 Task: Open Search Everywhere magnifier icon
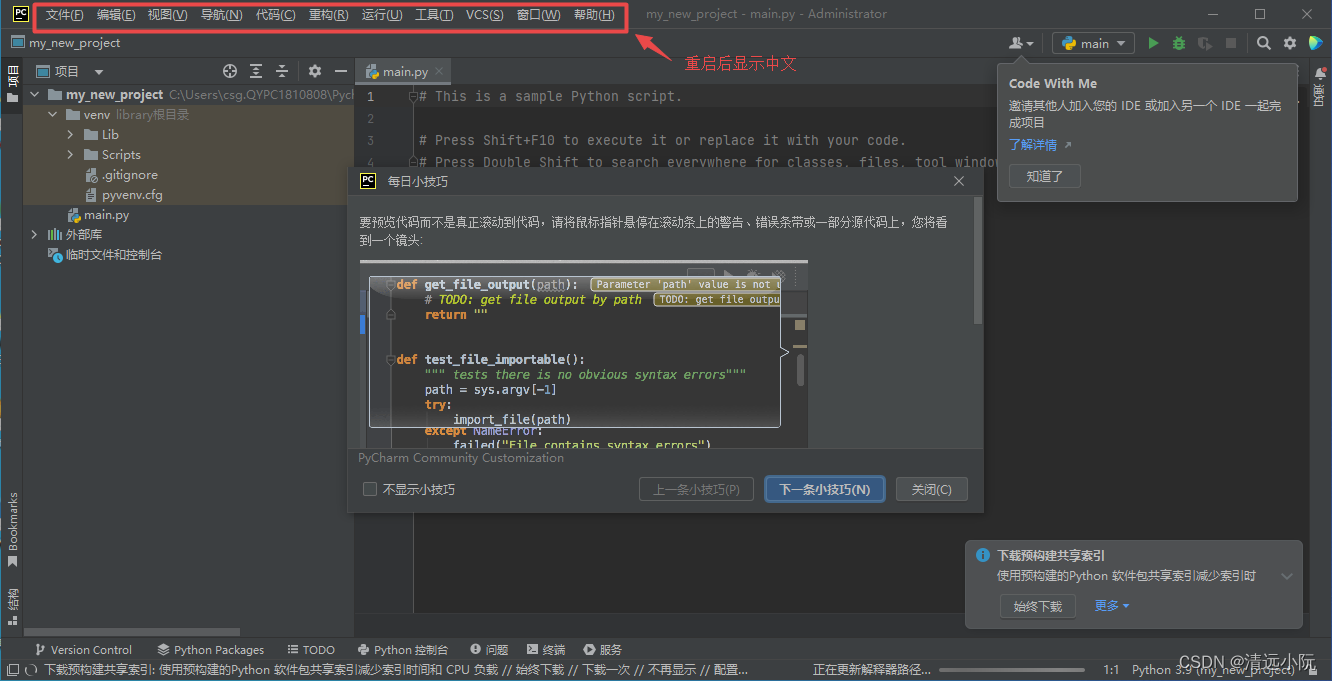coord(1264,43)
